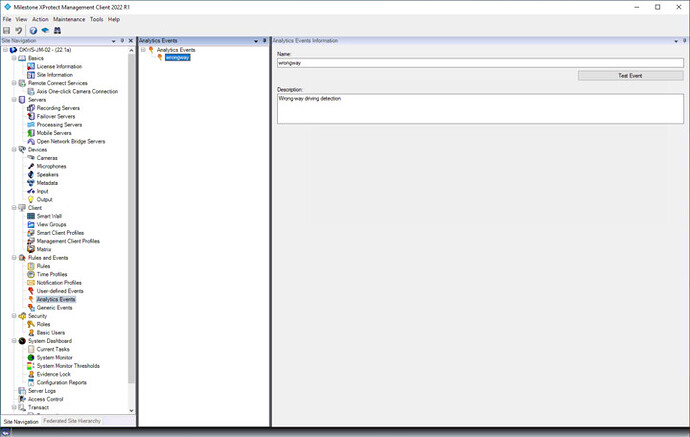The width and height of the screenshot is (690, 437).
Task: Open the Rules tree item
Action: pyautogui.click(x=43, y=266)
